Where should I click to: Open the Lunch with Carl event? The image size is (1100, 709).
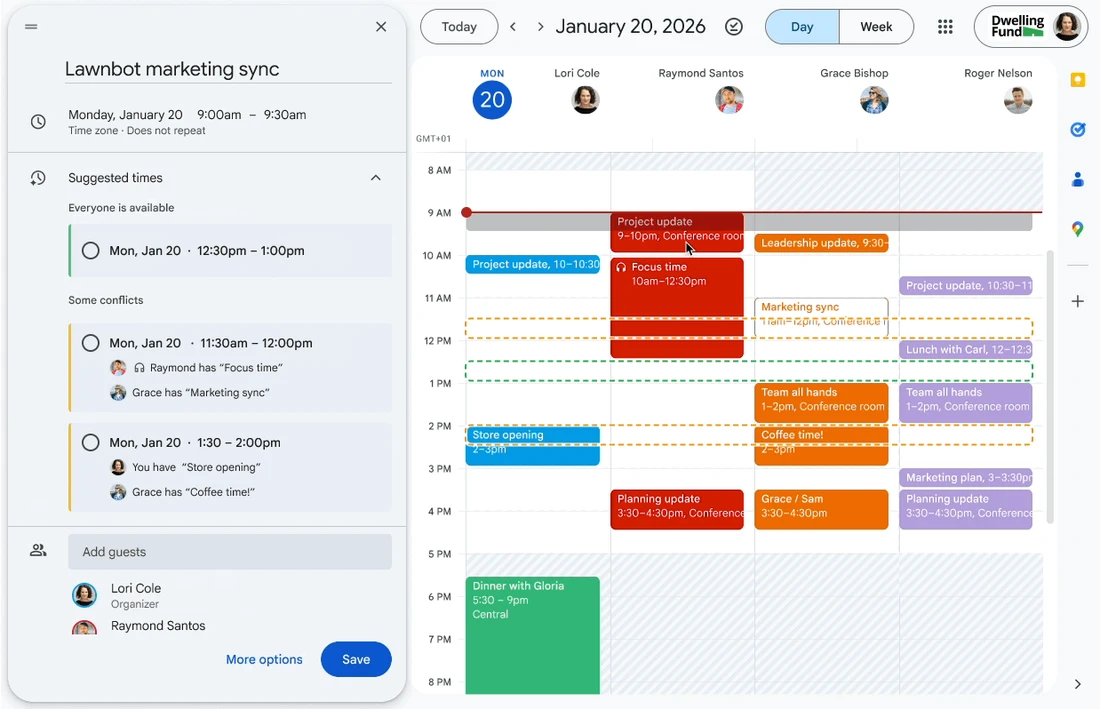(x=966, y=349)
